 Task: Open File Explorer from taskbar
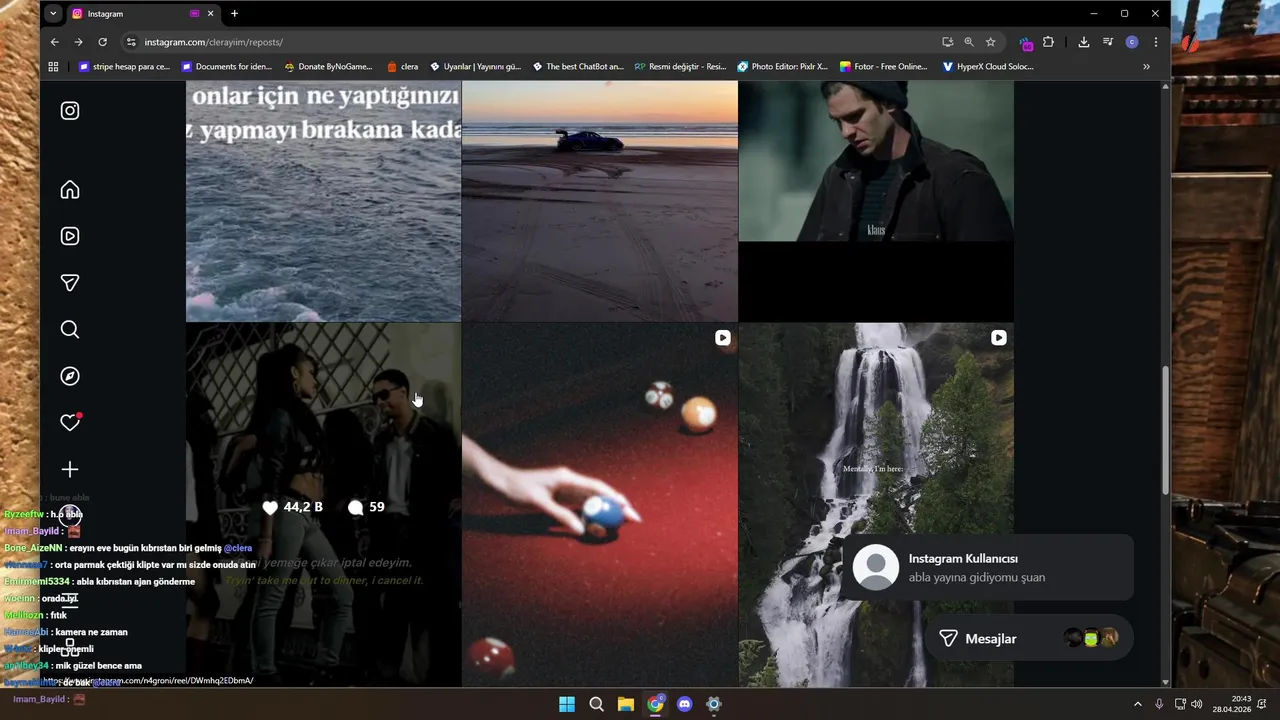pos(625,704)
